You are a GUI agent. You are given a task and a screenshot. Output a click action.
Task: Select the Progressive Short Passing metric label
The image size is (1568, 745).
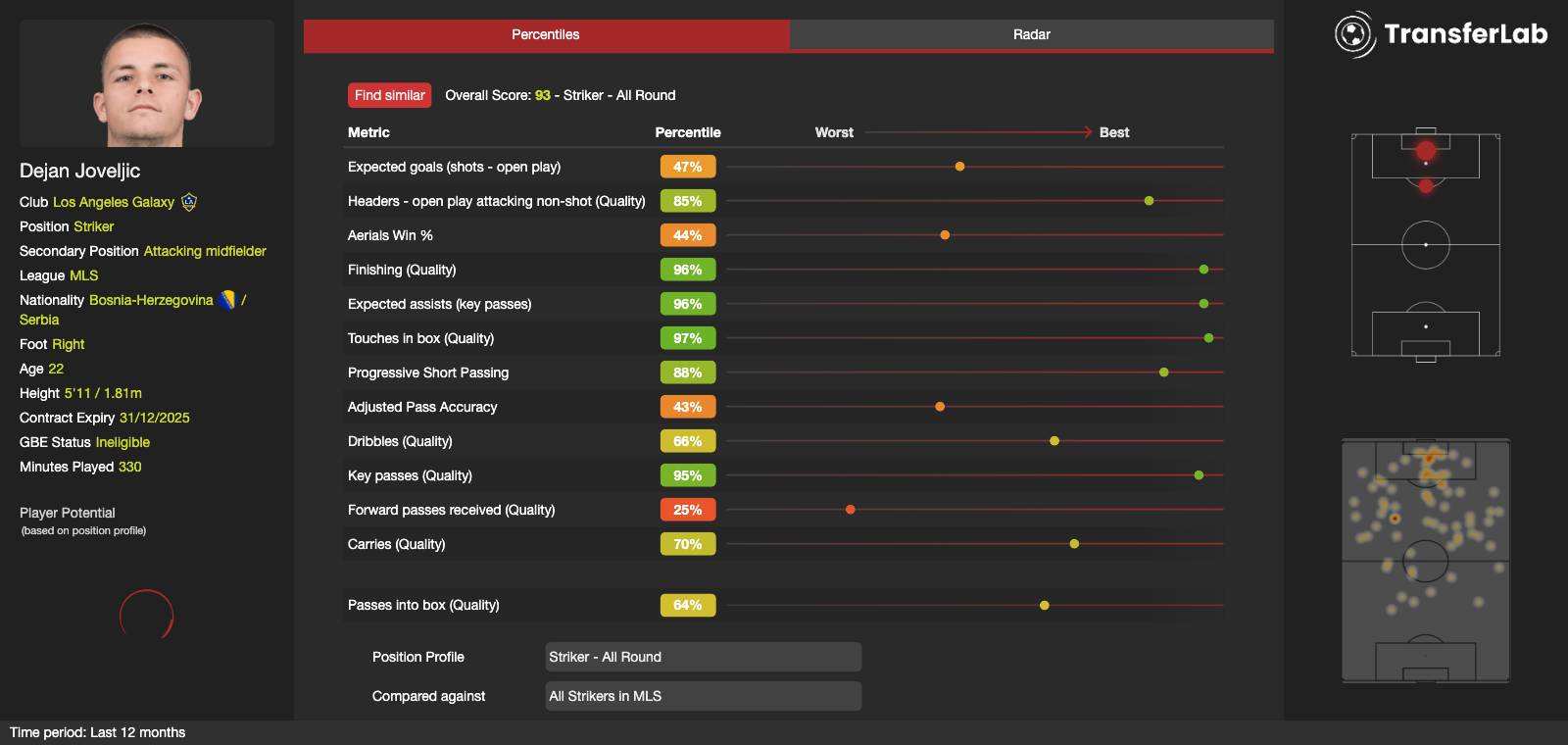pyautogui.click(x=428, y=372)
